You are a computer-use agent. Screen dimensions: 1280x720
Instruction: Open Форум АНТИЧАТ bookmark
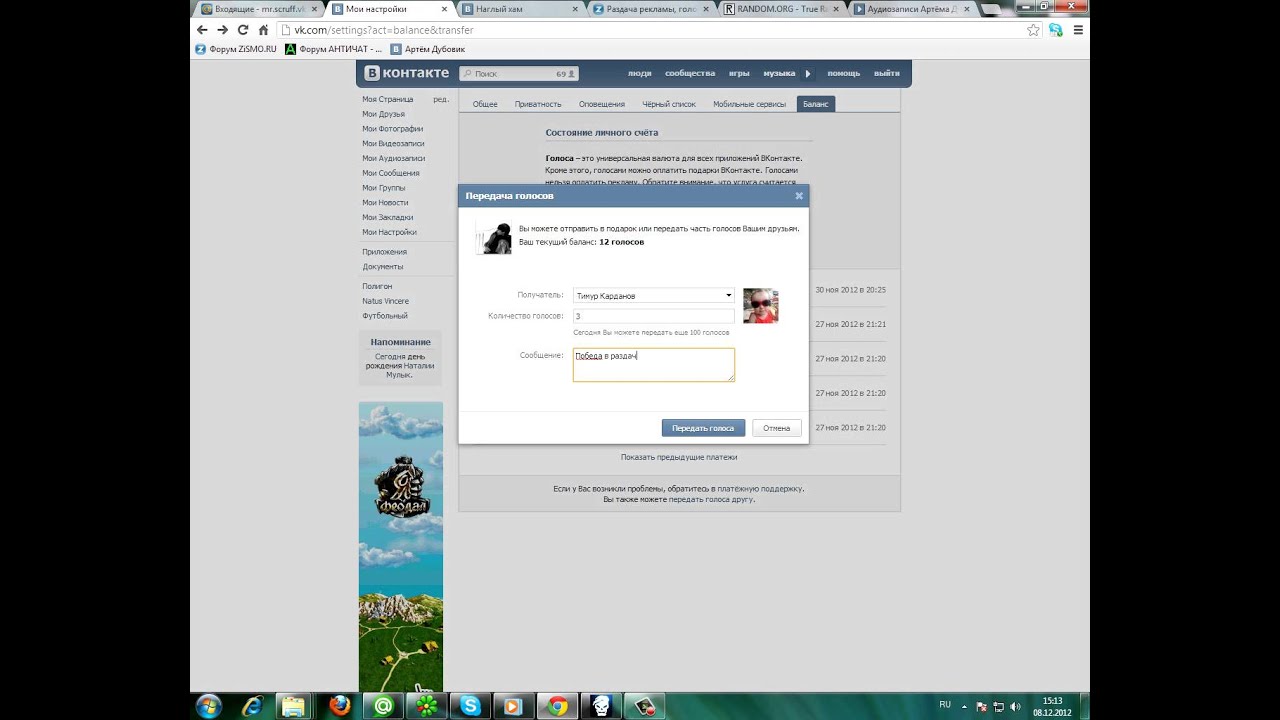334,48
